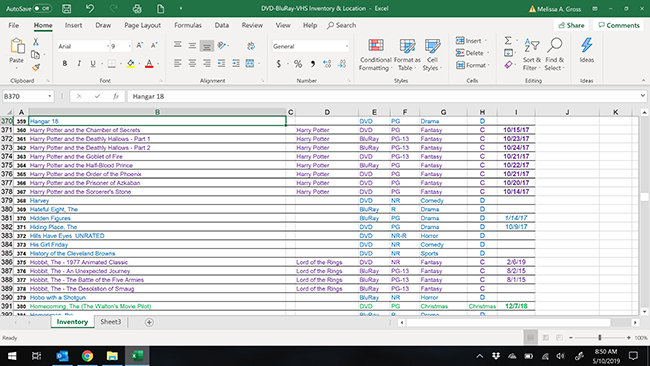Switch to the Insert ribbon tab
650x366 pixels.
pyautogui.click(x=73, y=25)
